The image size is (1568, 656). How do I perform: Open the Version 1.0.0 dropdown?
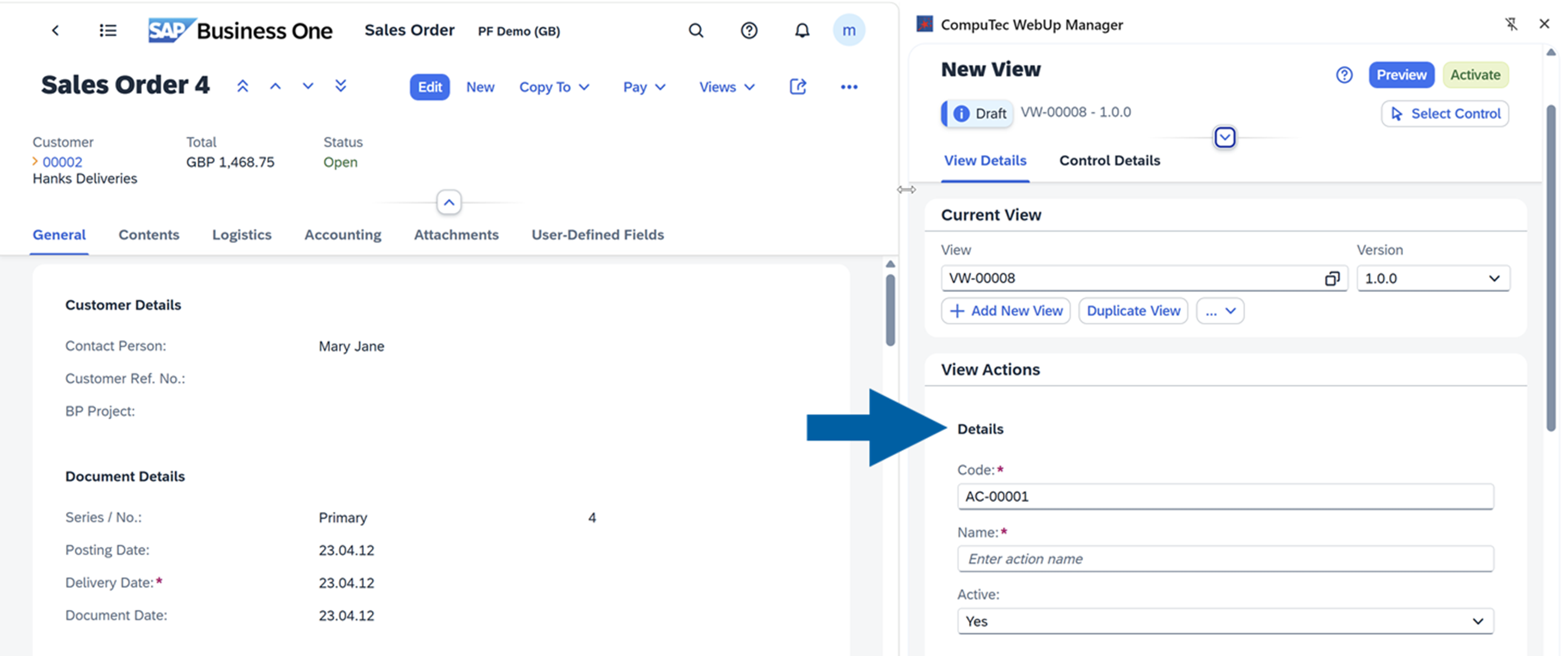(1433, 278)
